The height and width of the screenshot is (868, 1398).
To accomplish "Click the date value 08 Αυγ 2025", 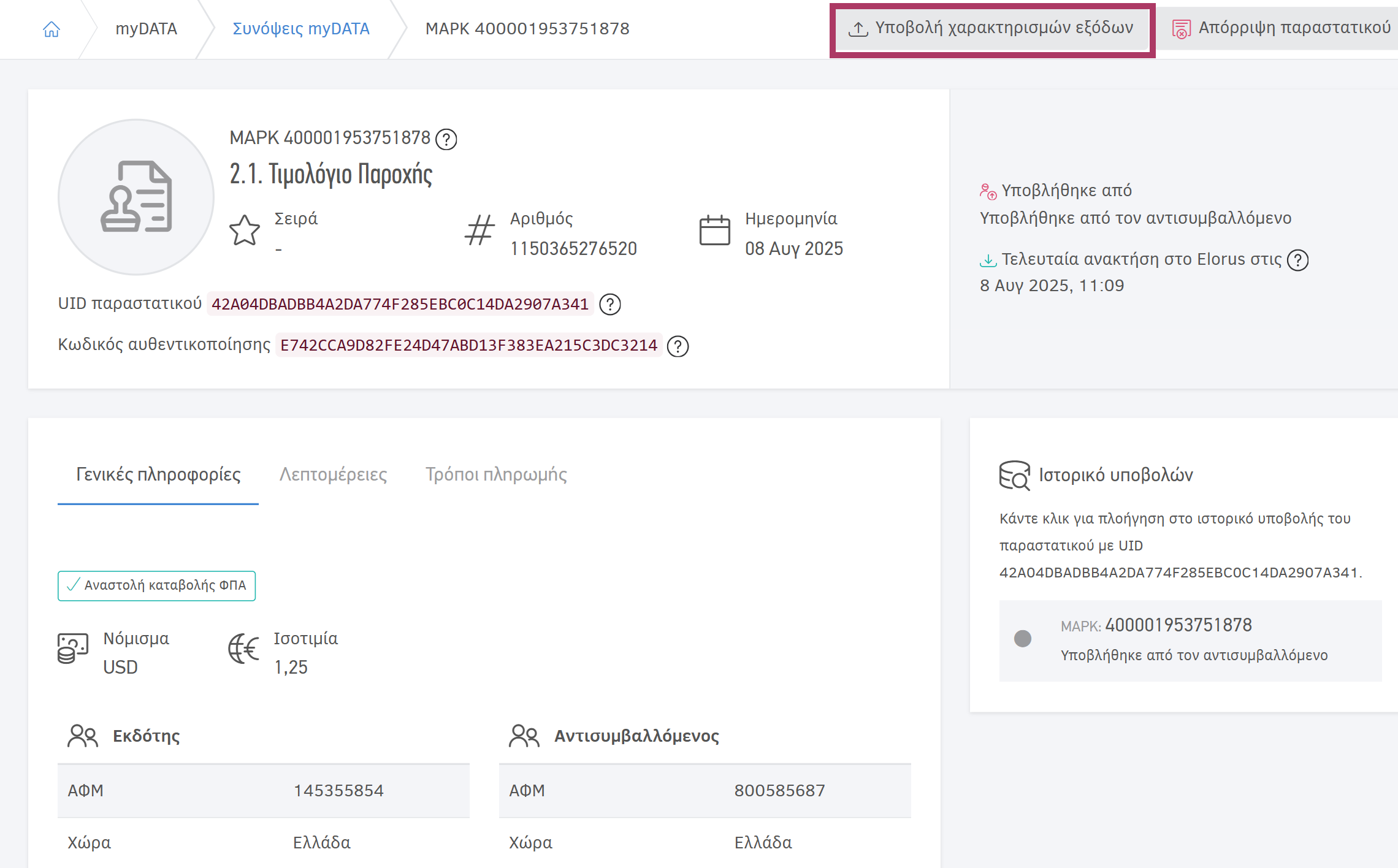I will (x=794, y=248).
